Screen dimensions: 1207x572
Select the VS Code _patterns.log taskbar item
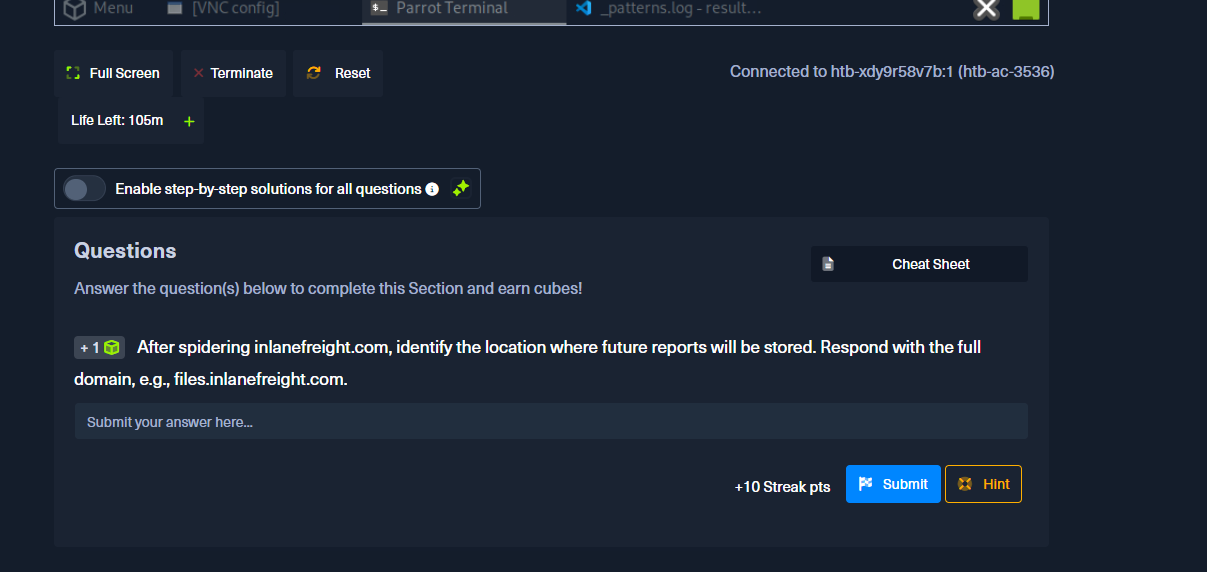[669, 9]
